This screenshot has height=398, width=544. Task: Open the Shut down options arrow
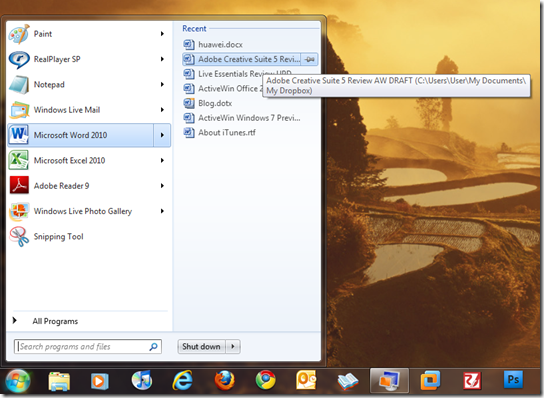(233, 346)
